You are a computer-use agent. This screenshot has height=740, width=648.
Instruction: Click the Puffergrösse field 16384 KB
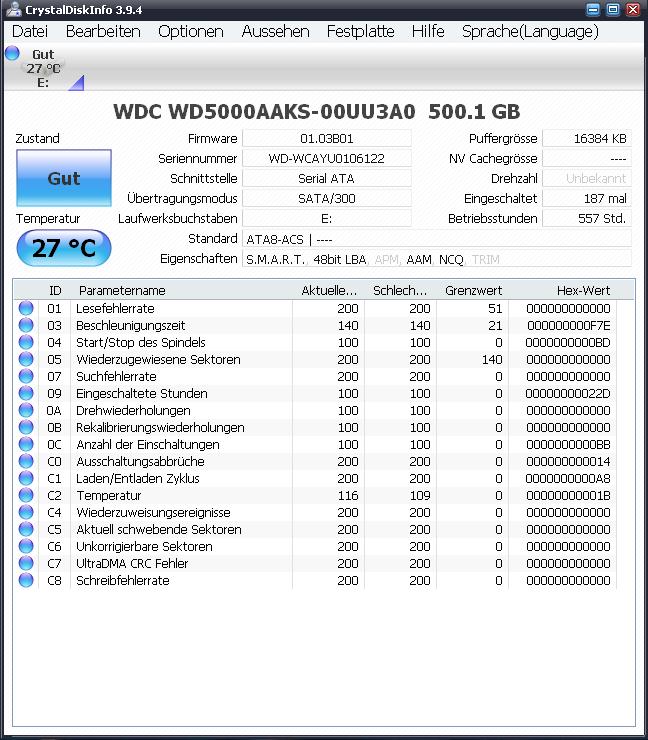point(587,138)
